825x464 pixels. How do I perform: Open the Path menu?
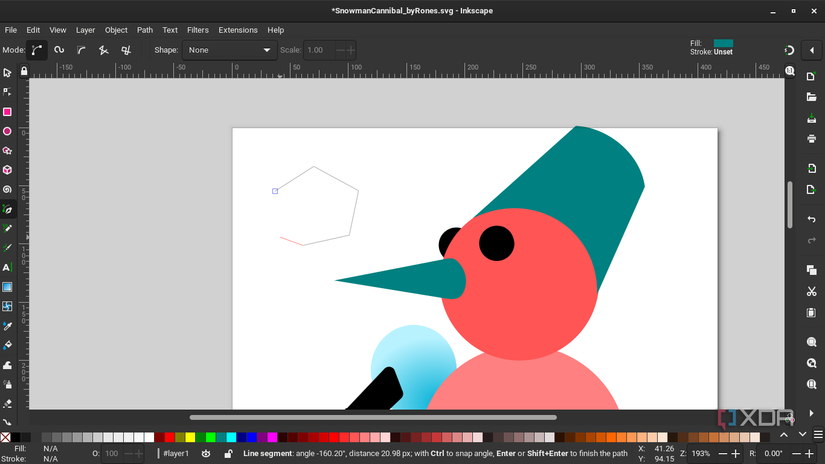click(145, 30)
